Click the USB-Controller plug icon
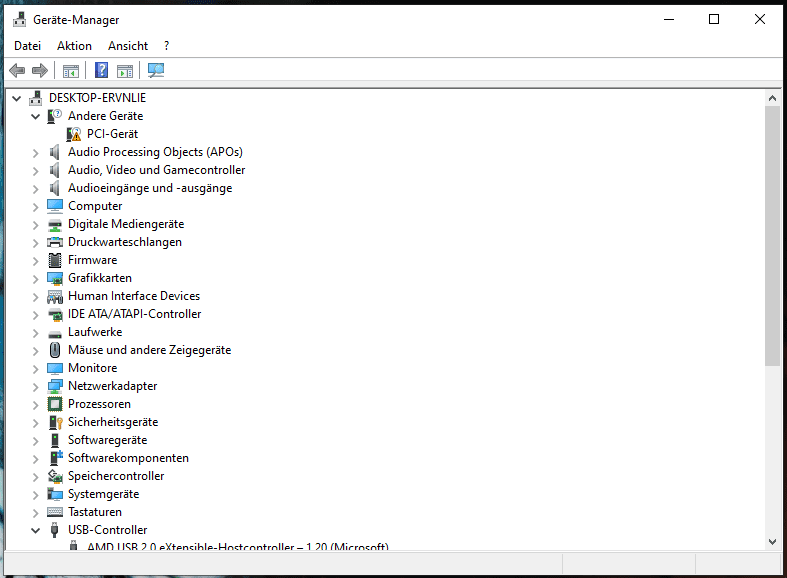787x578 pixels. [55, 530]
